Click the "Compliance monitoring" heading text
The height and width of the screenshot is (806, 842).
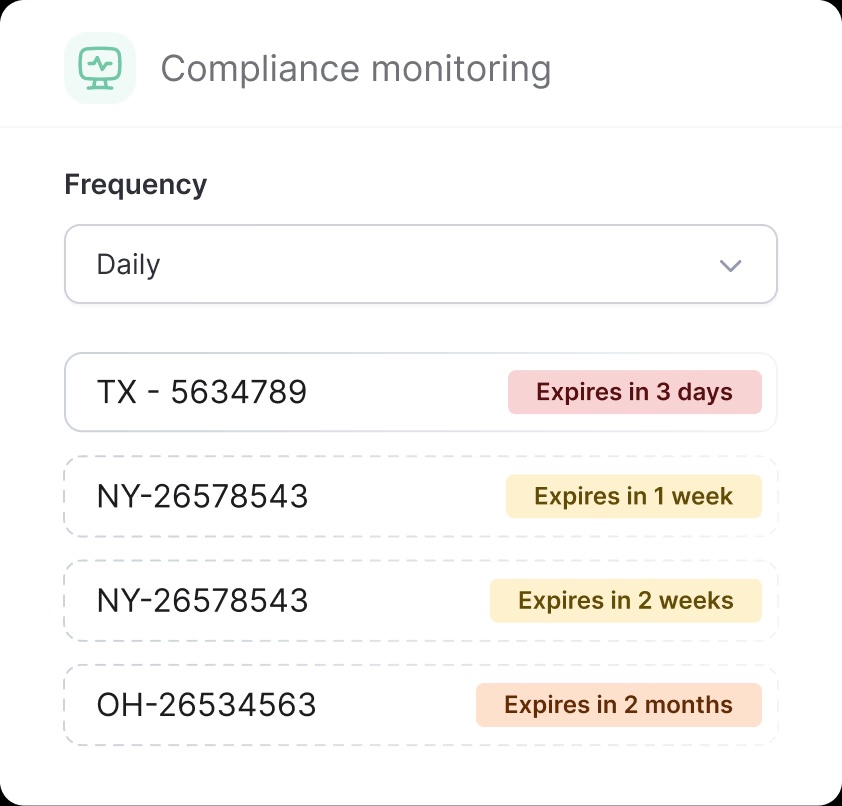tap(355, 69)
